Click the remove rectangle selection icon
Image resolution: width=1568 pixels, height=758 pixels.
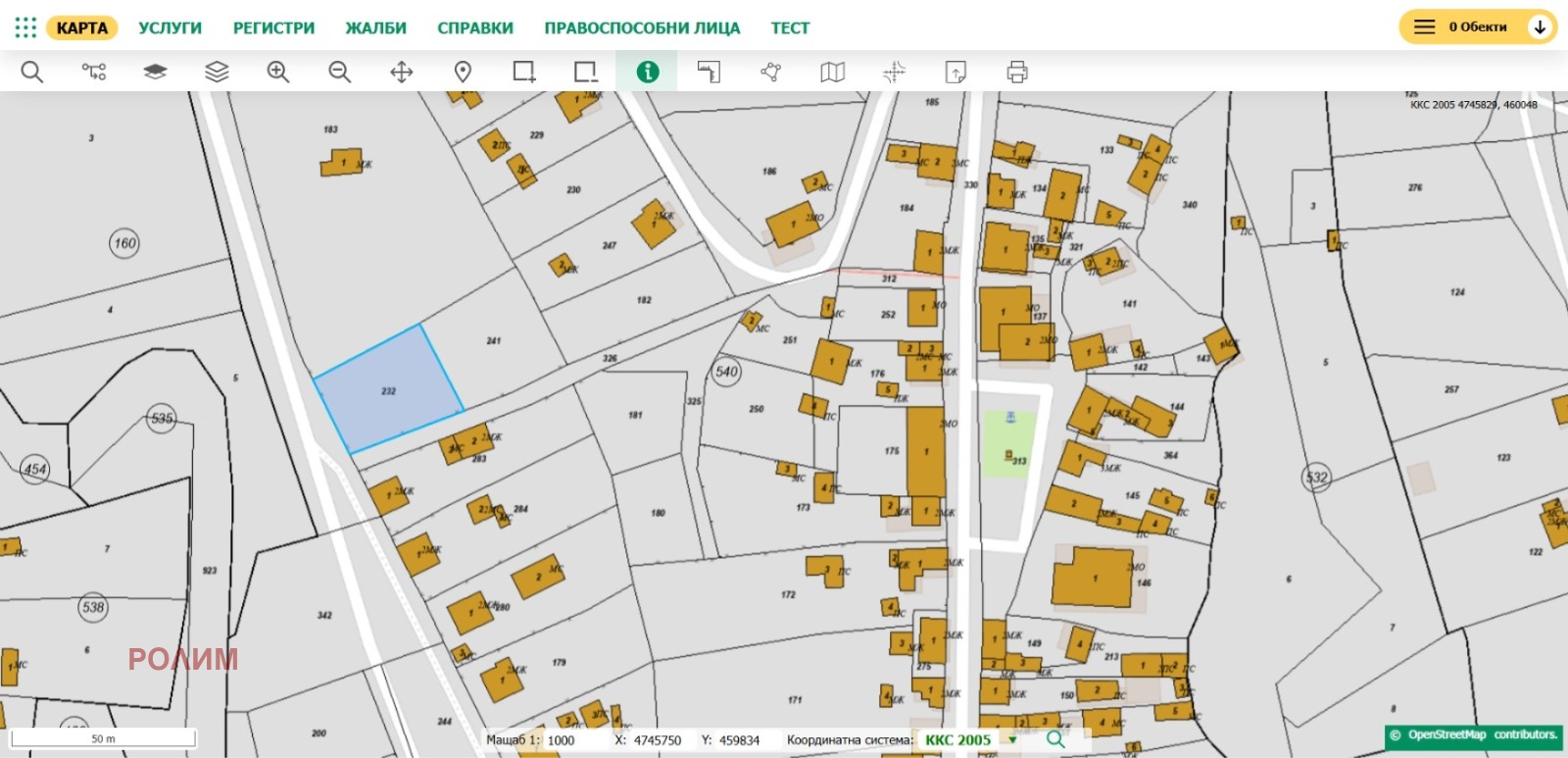[x=585, y=72]
